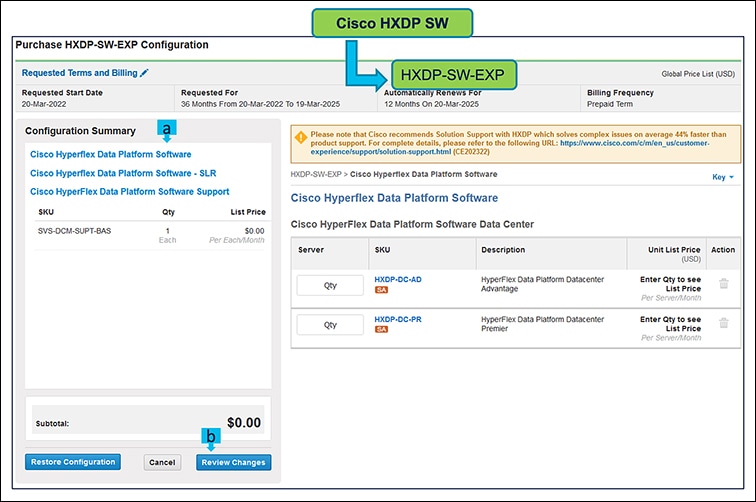Open Cisco HyperFlex Data Platform Software Support
The width and height of the screenshot is (756, 502).
click(x=129, y=191)
